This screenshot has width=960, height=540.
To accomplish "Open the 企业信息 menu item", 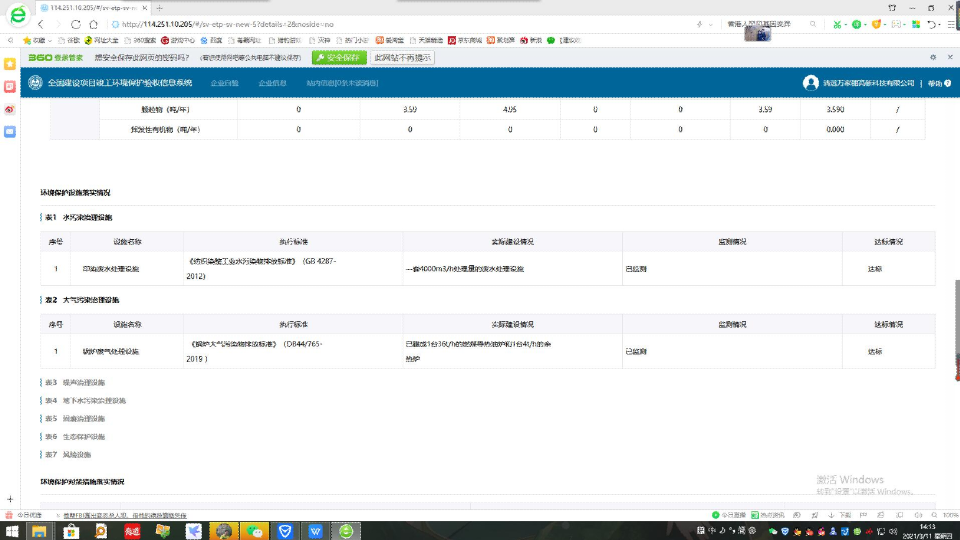I will pyautogui.click(x=272, y=83).
